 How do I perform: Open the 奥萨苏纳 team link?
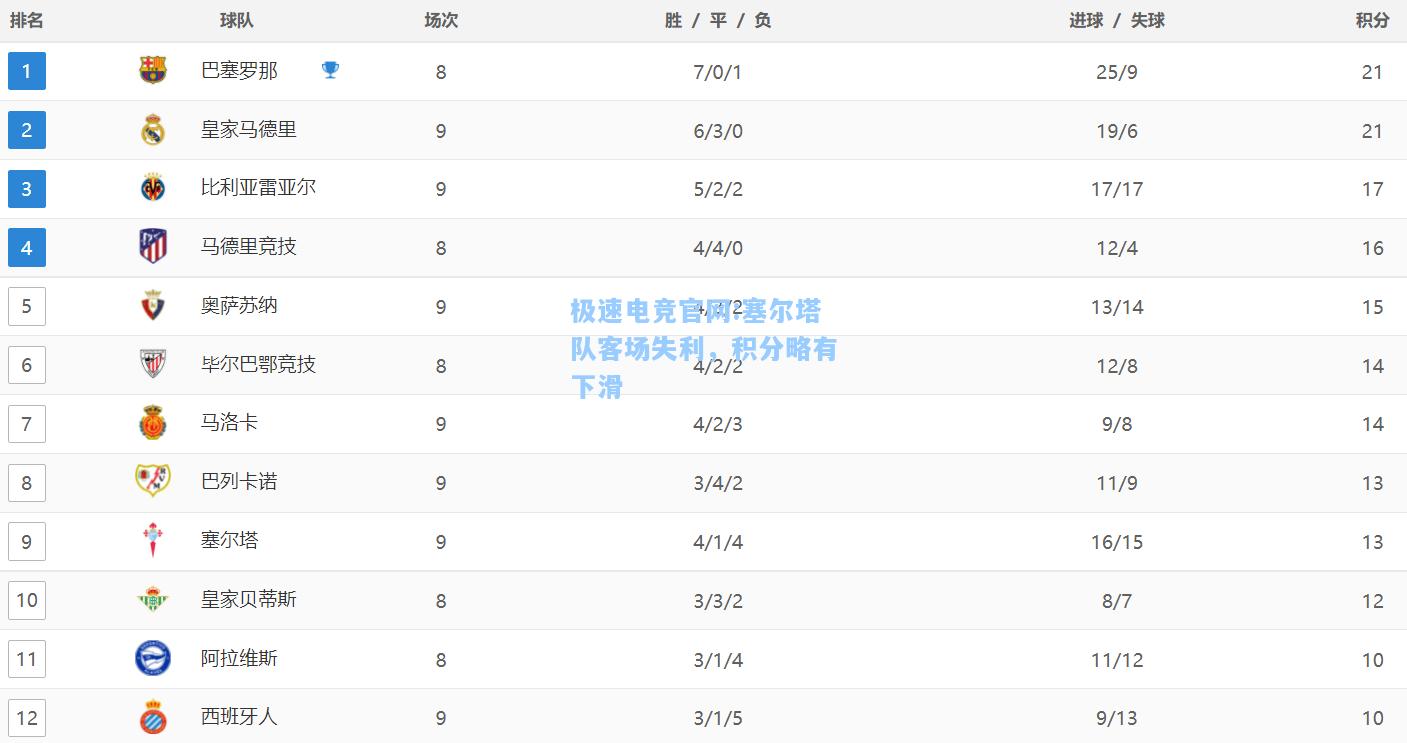[239, 305]
